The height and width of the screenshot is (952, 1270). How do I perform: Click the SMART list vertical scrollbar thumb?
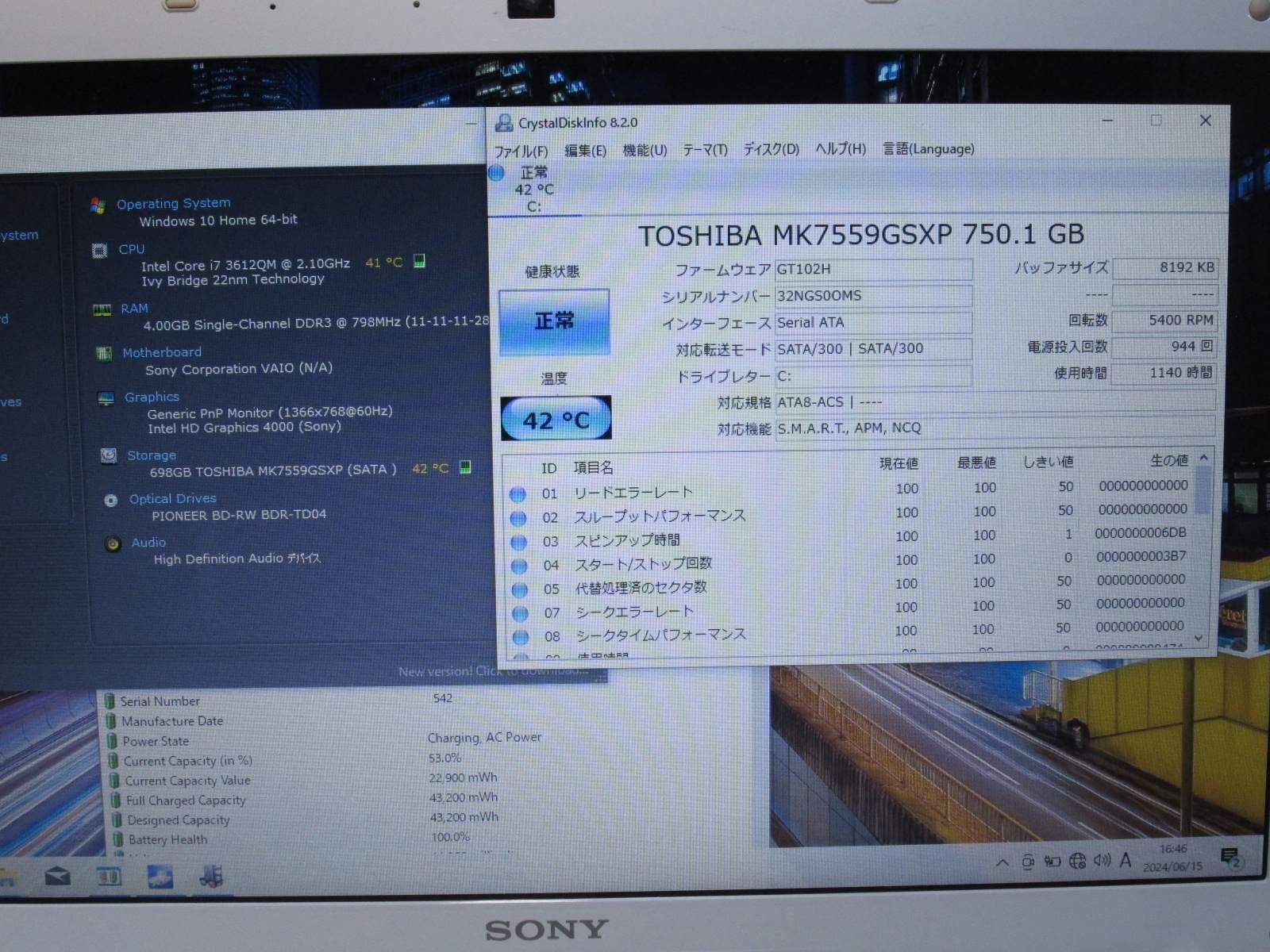point(1203,489)
